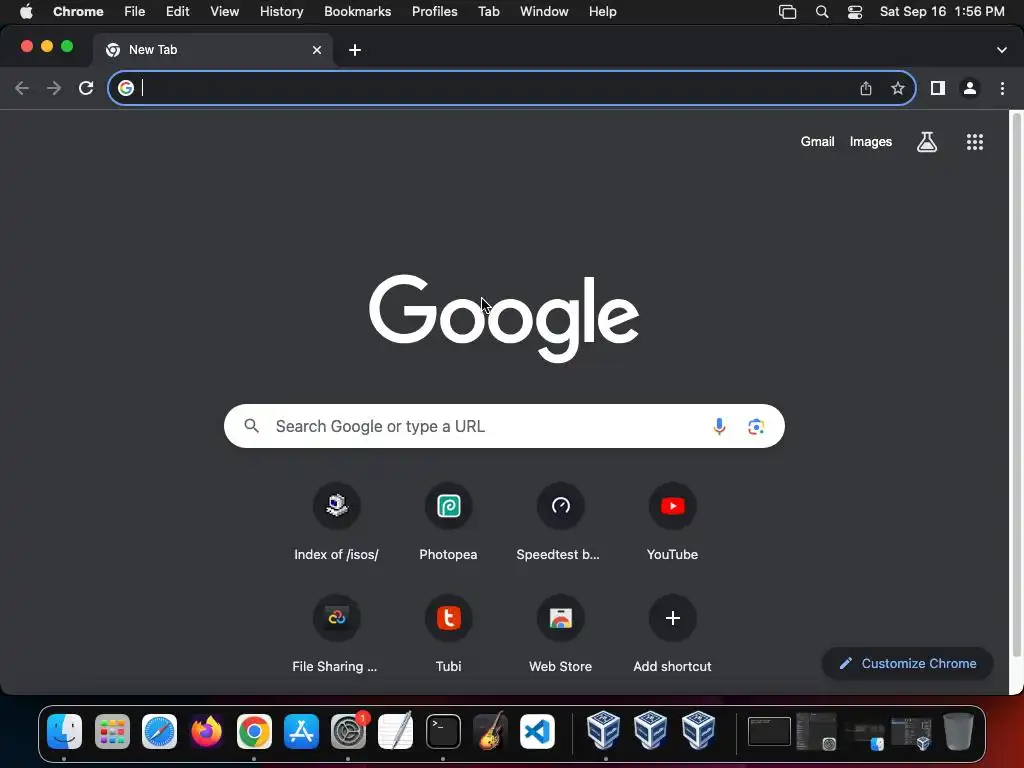Open the Bookmarks menu
The image size is (1024, 768).
pyautogui.click(x=357, y=12)
